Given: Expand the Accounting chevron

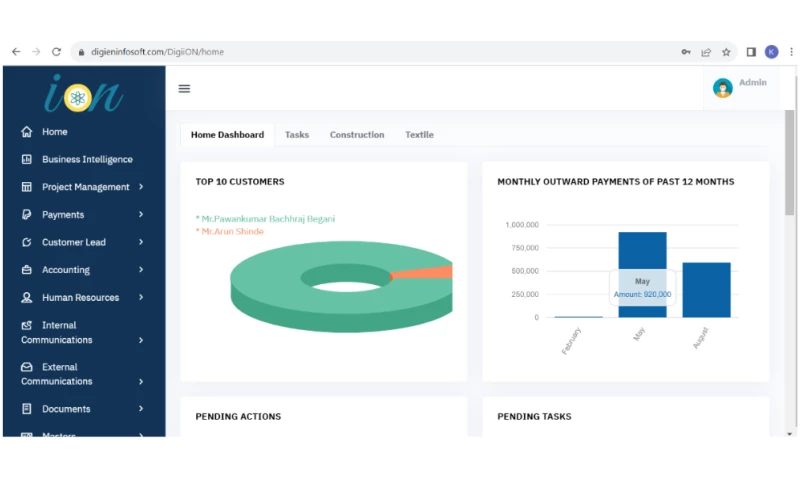Looking at the screenshot, I should coord(141,269).
